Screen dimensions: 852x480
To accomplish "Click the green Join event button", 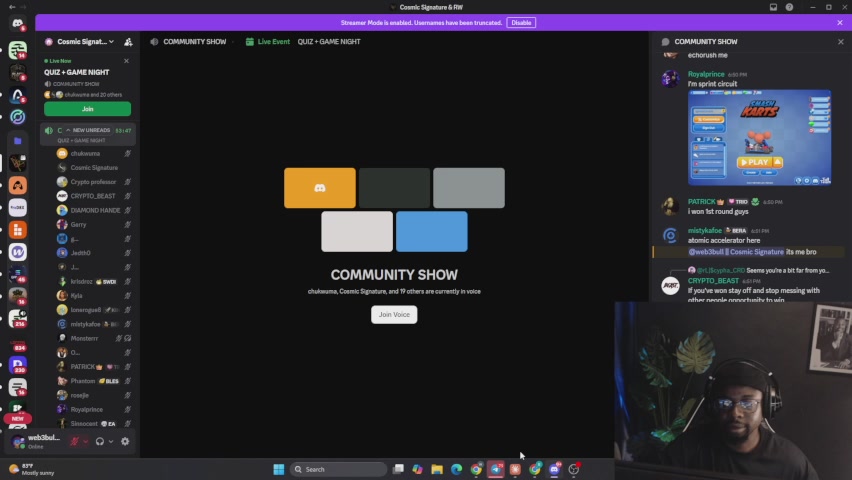I will click(87, 109).
